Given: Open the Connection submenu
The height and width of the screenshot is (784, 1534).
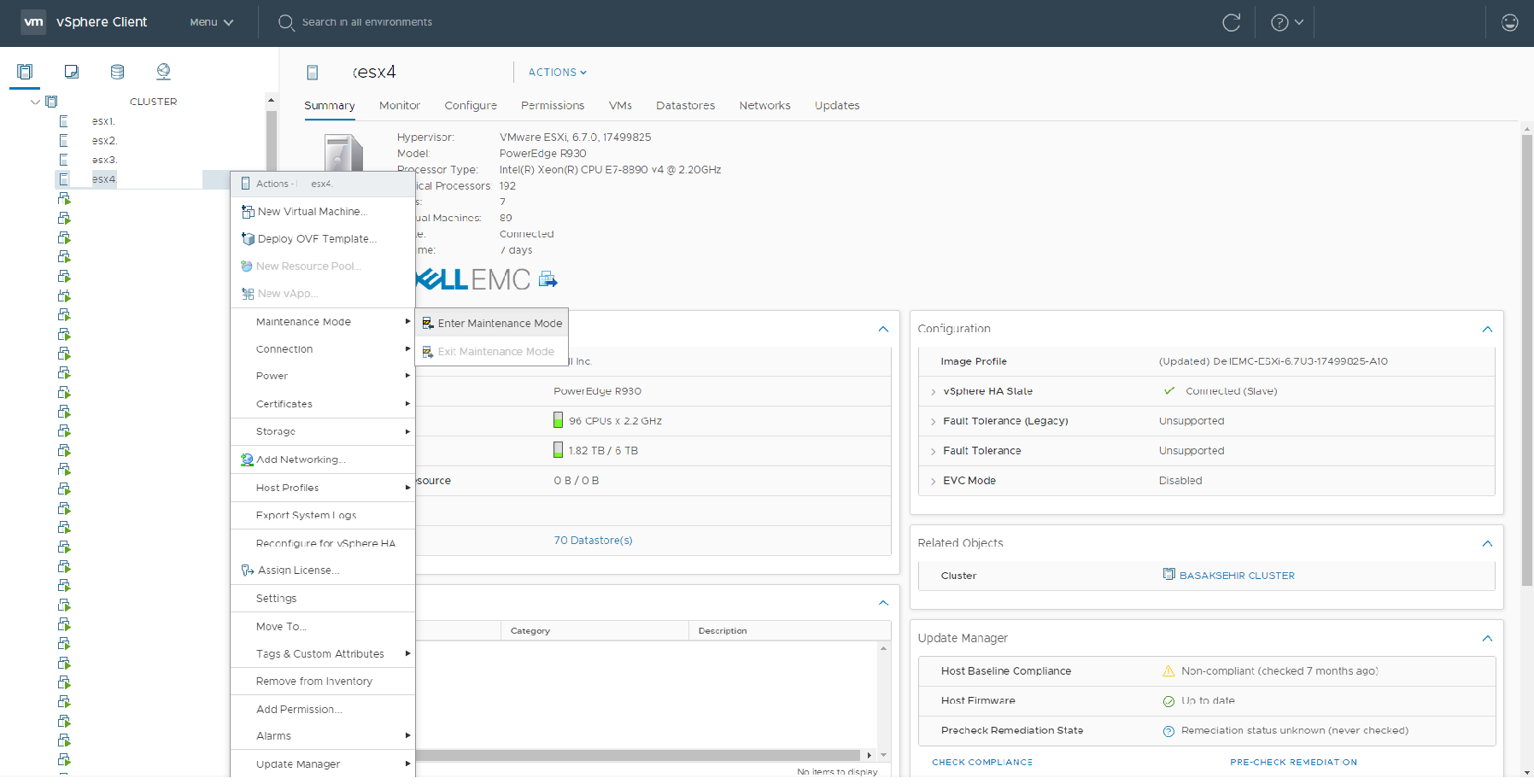Looking at the screenshot, I should coord(323,349).
